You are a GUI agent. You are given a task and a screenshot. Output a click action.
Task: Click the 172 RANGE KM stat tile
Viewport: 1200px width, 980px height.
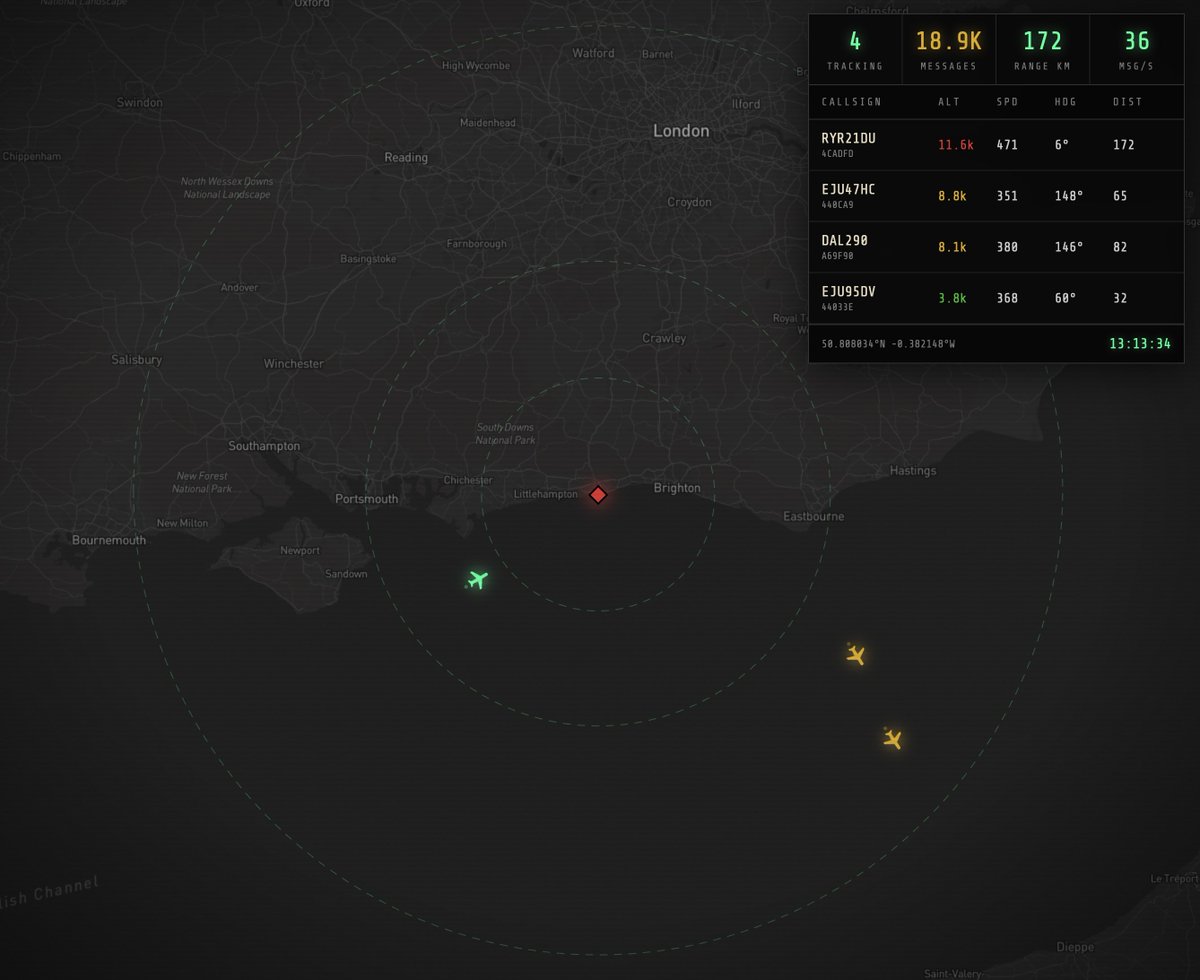tap(1042, 50)
